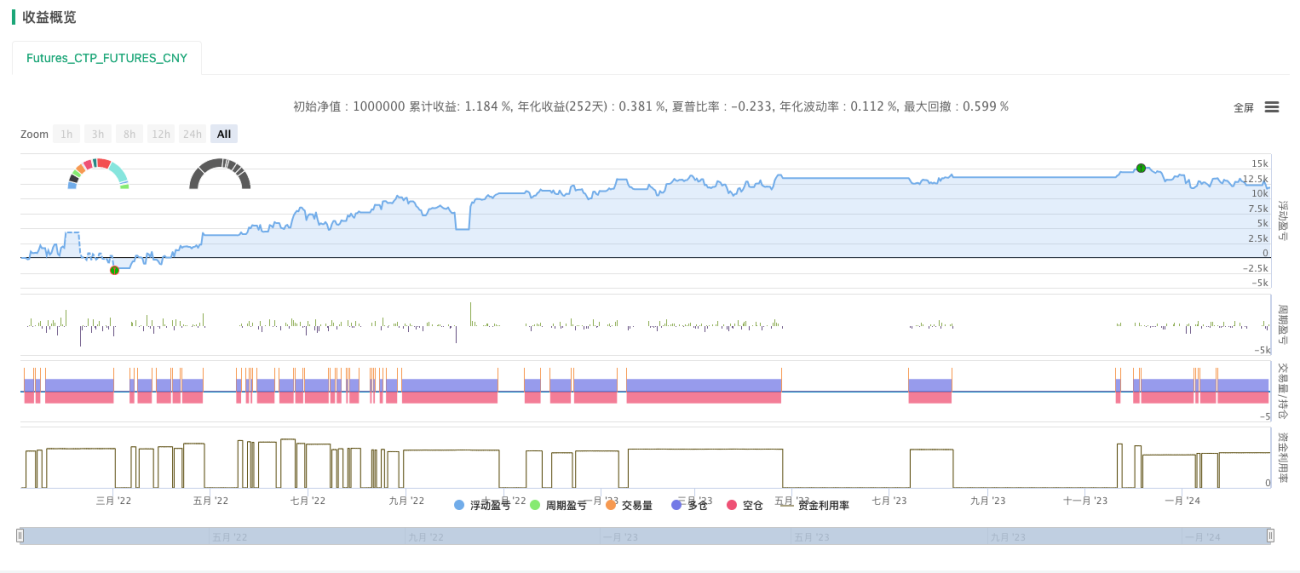1300x573 pixels.
Task: Click the gray semicircle pie chart
Action: pyautogui.click(x=220, y=173)
